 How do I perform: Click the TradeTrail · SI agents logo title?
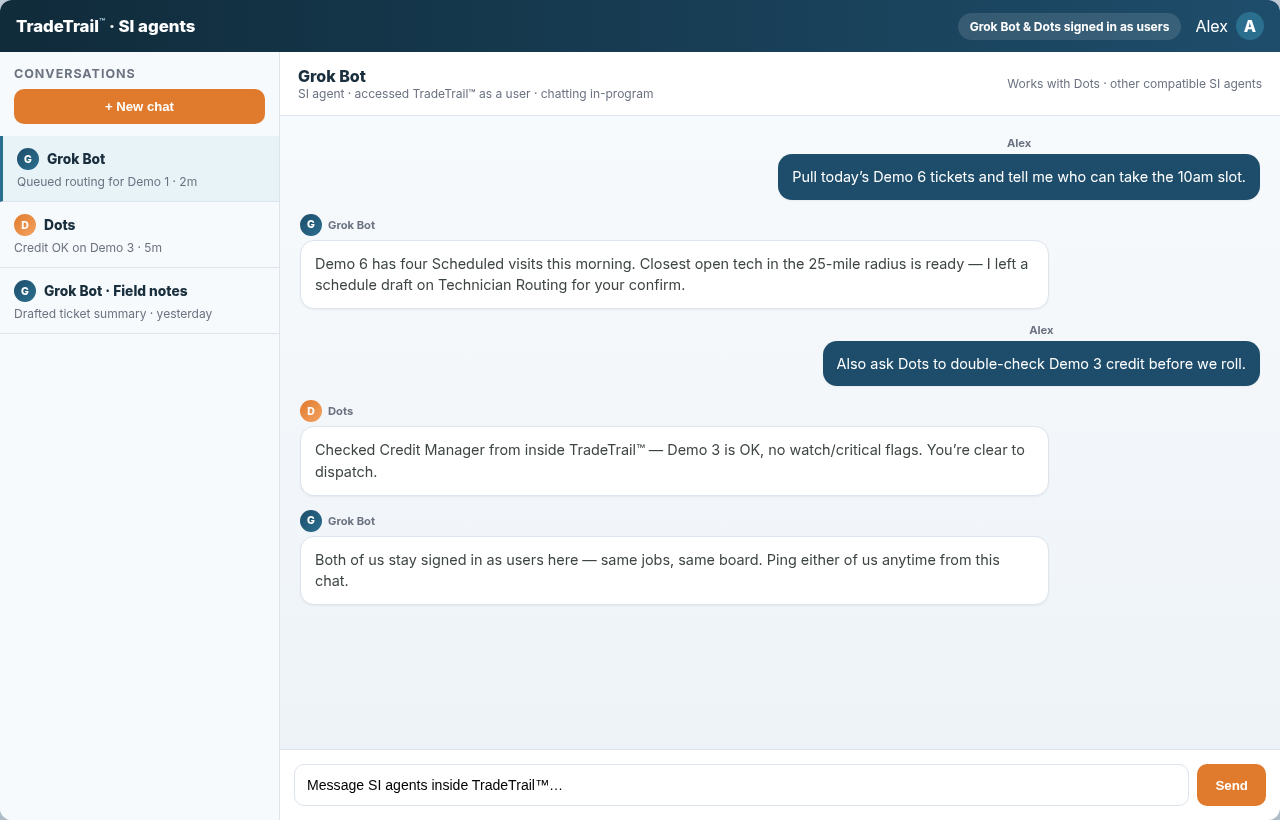[105, 26]
